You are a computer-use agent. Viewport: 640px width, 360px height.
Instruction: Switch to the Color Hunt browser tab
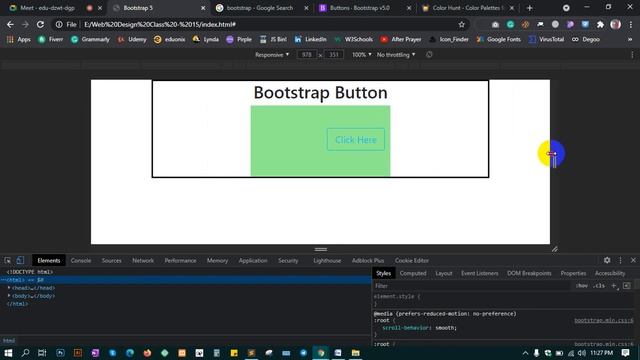(468, 8)
